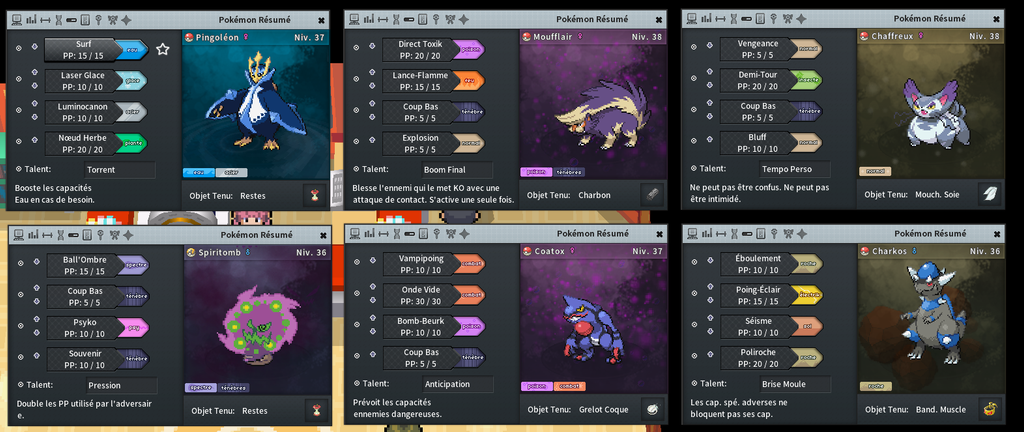Click the Restes item icon in Spiritomb's window

[x=317, y=410]
